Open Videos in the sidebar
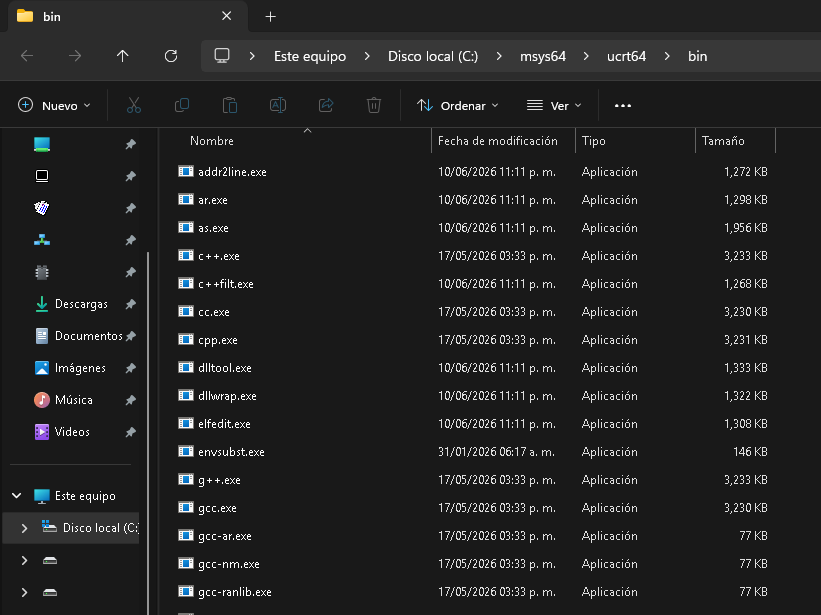Screen dimensions: 821x615 (x=74, y=432)
